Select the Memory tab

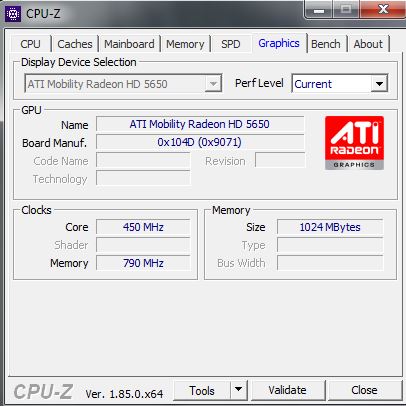[x=185, y=44]
